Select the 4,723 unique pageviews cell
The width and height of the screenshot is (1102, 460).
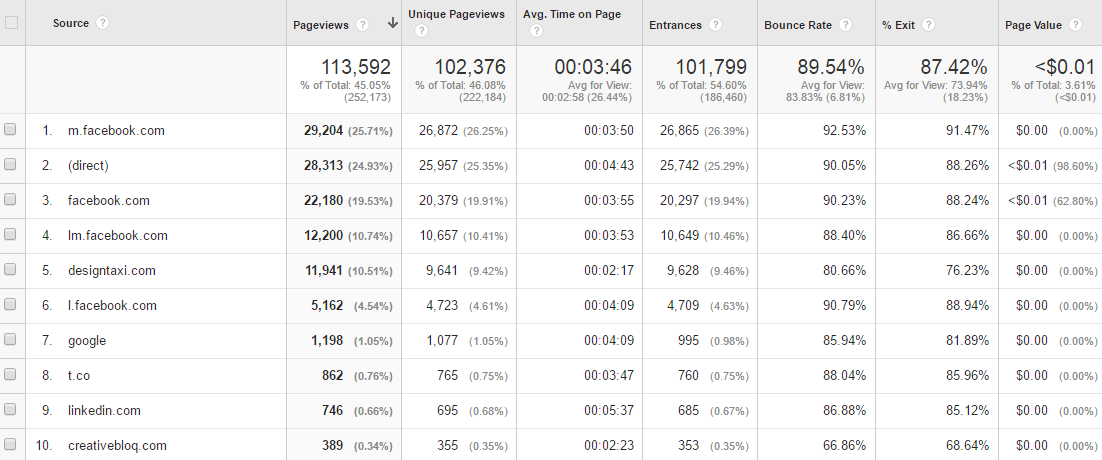point(443,305)
